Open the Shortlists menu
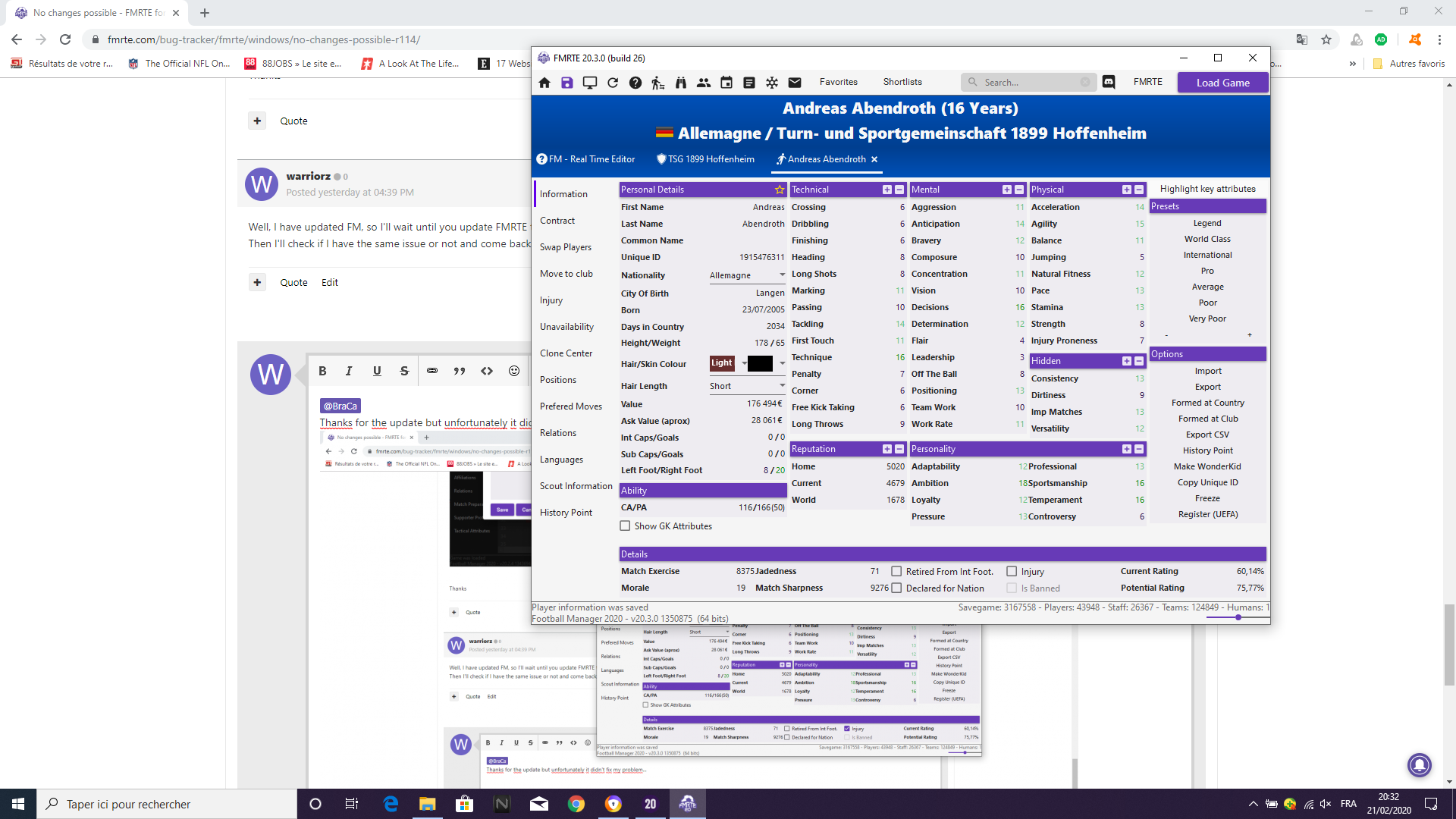Image resolution: width=1456 pixels, height=819 pixels. pyautogui.click(x=902, y=82)
